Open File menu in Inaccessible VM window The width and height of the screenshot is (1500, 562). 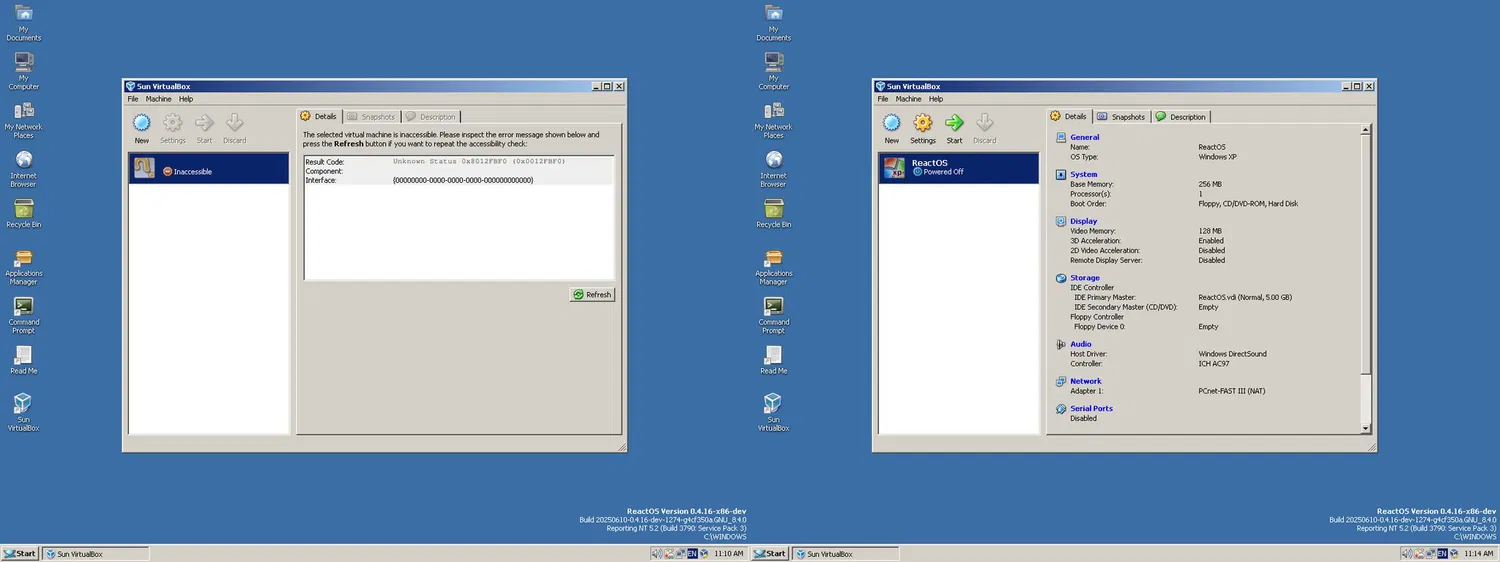[133, 99]
